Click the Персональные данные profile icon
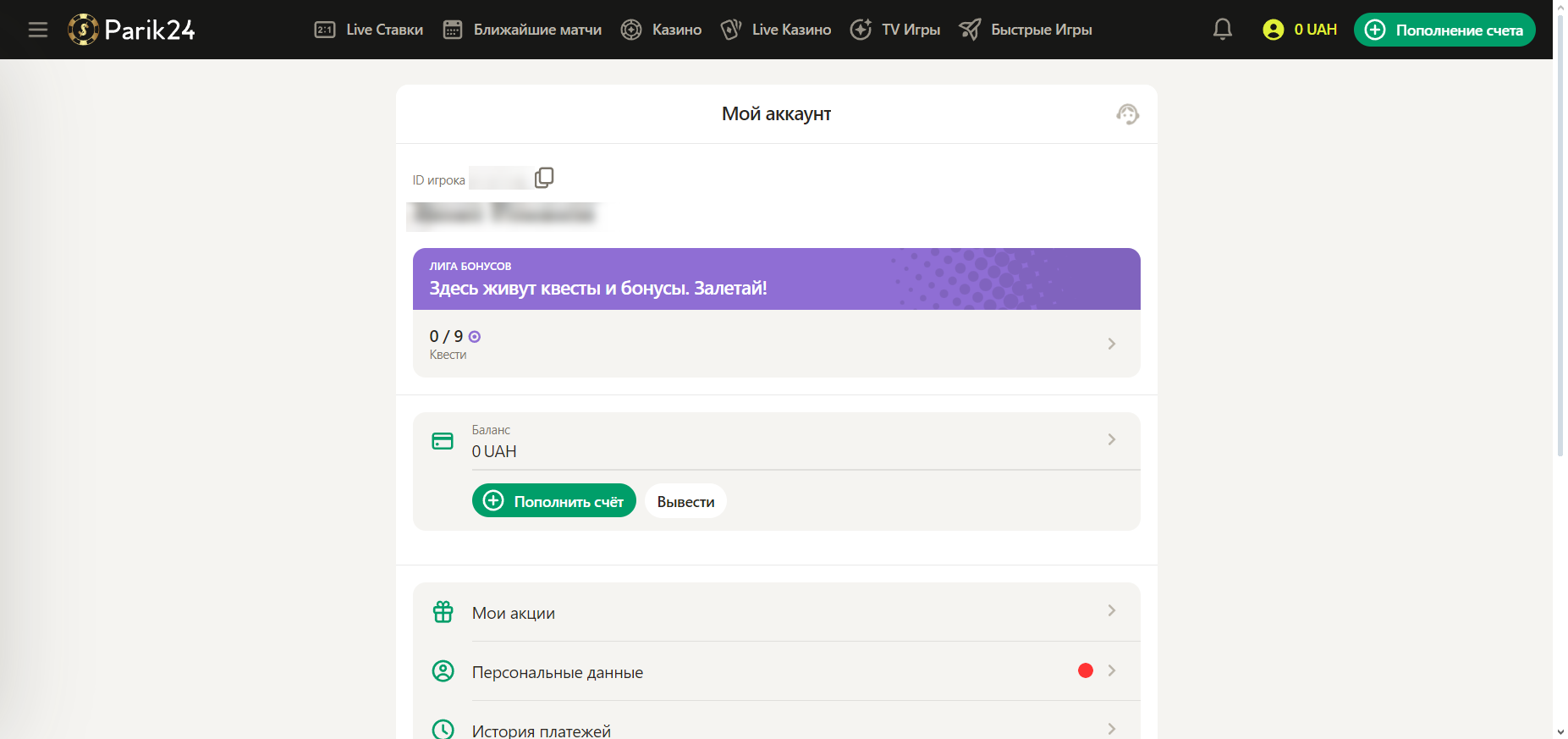Image resolution: width=1568 pixels, height=739 pixels. click(x=443, y=671)
